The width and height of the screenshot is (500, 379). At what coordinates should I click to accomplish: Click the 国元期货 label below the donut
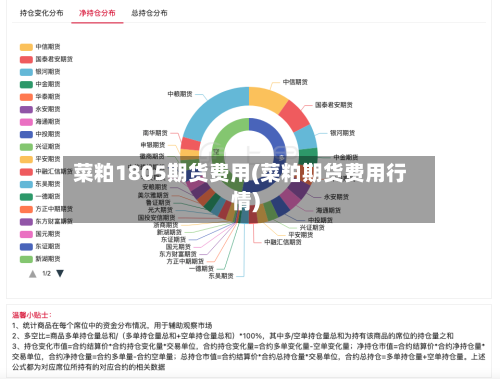[x=178, y=247]
